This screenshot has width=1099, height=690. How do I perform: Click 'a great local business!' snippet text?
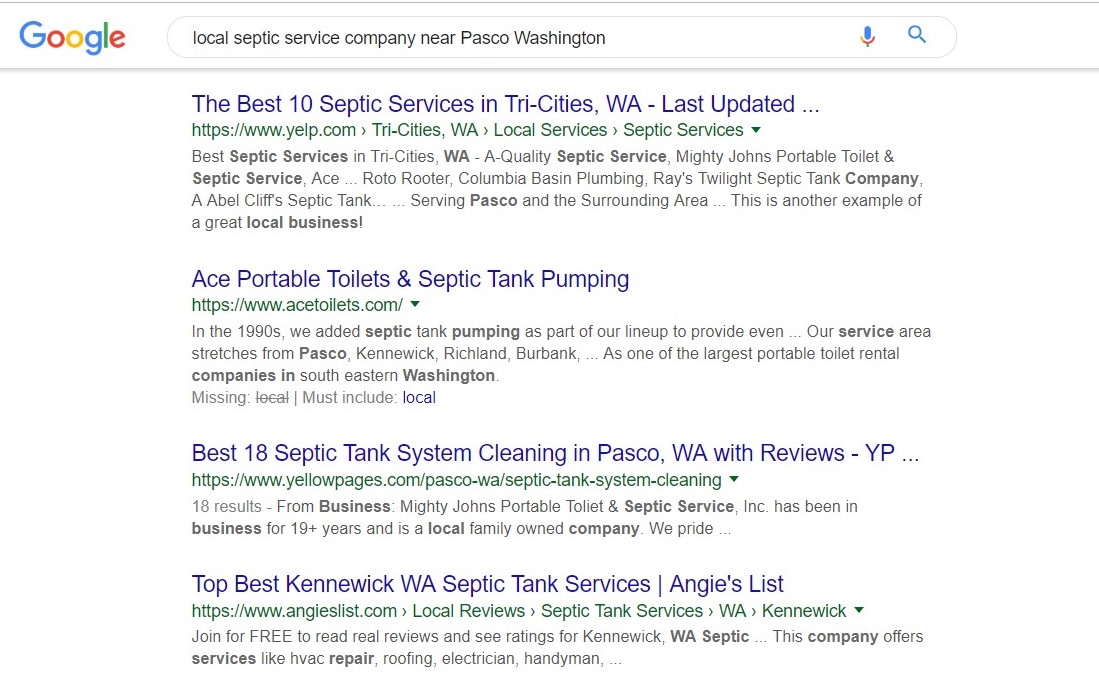pos(278,222)
